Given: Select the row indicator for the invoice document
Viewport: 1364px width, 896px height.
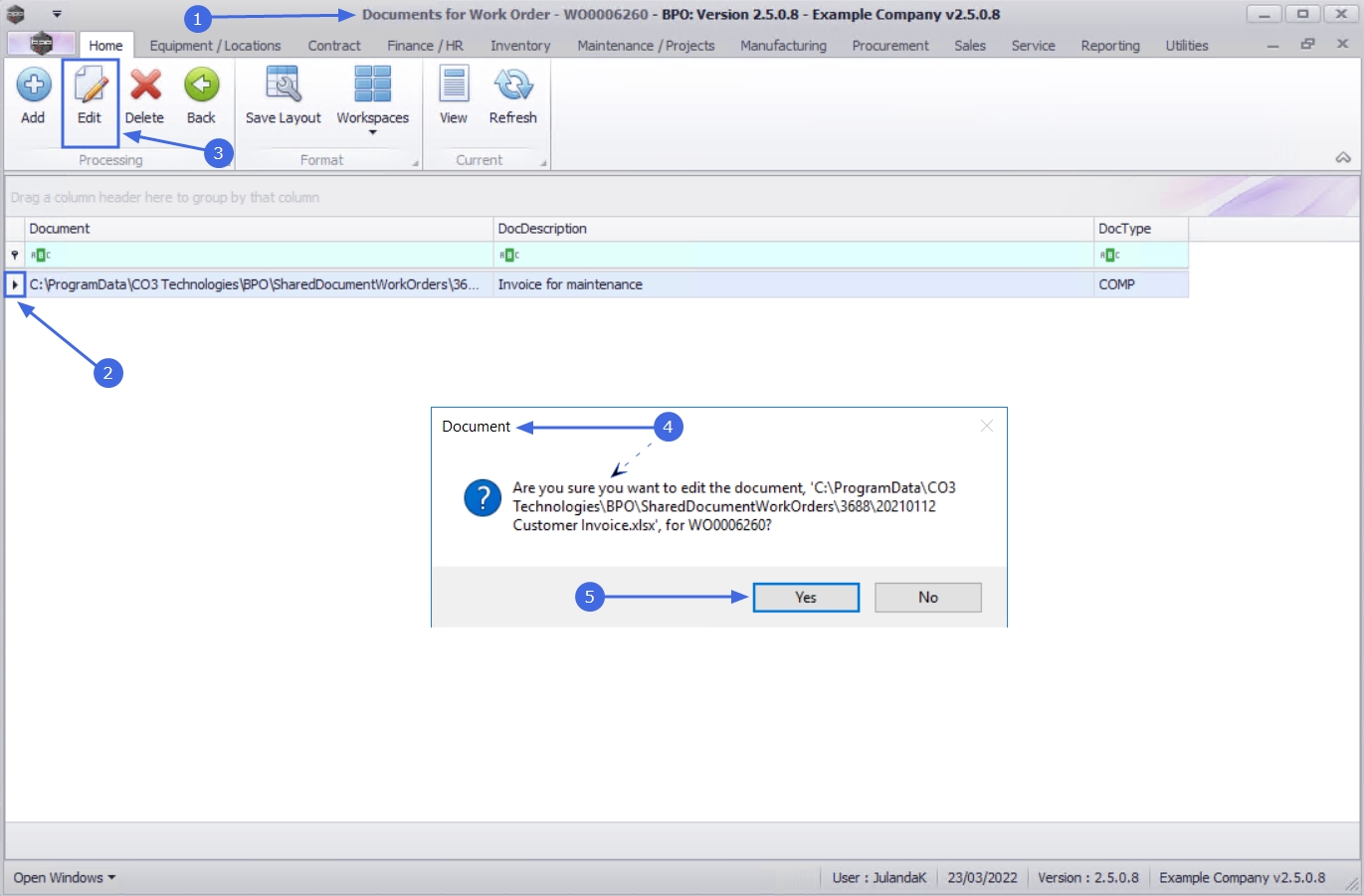Looking at the screenshot, I should pos(15,284).
